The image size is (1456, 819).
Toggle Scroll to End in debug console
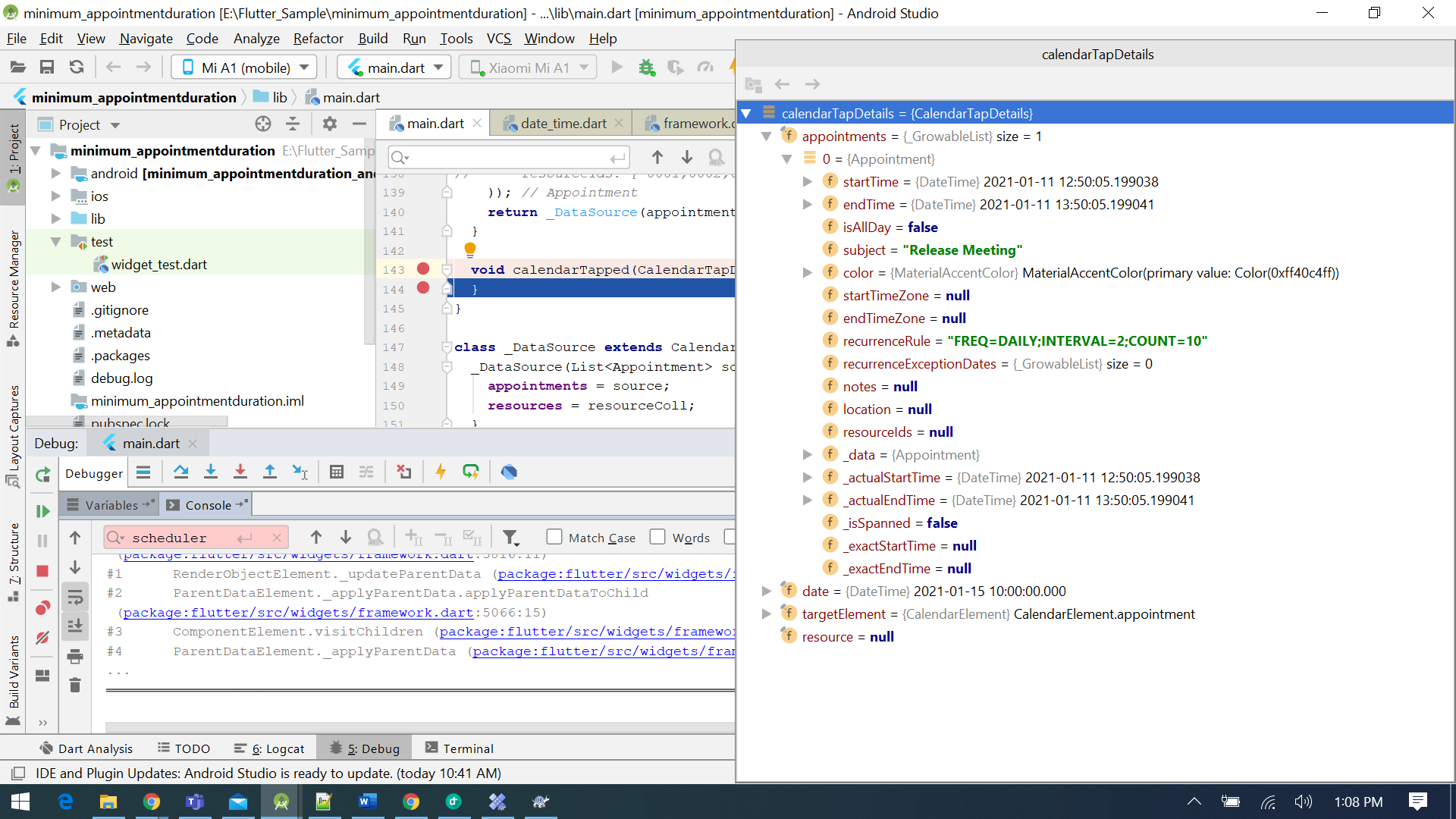[74, 626]
